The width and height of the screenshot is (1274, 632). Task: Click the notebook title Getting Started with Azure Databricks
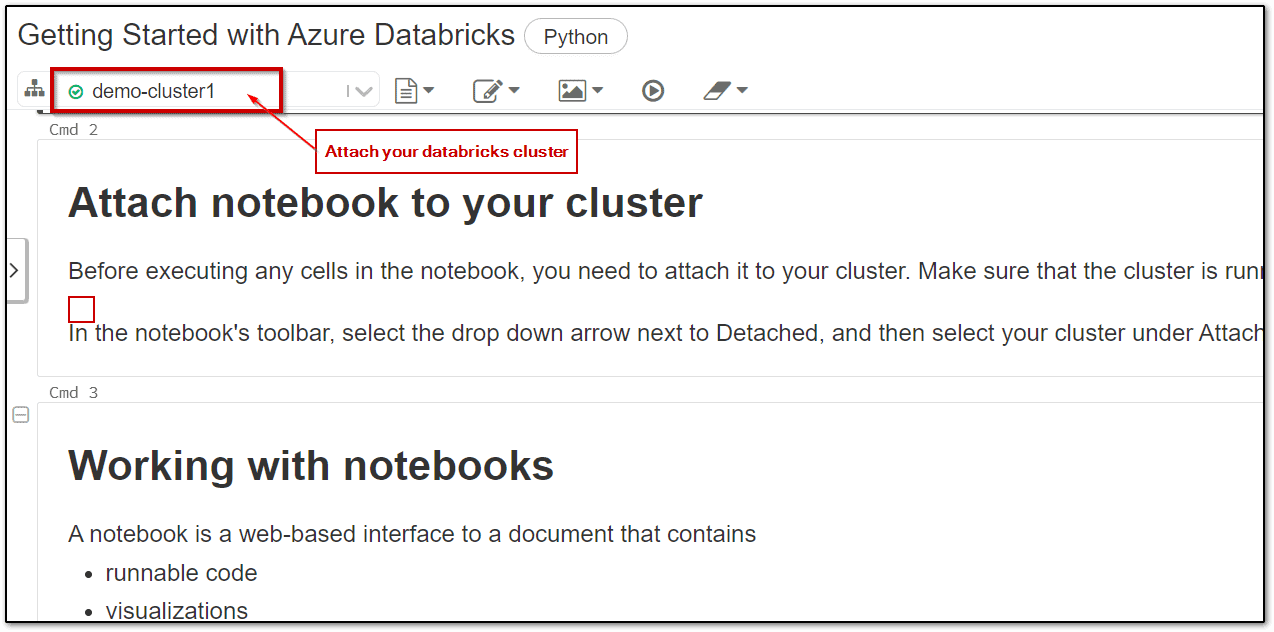[266, 34]
